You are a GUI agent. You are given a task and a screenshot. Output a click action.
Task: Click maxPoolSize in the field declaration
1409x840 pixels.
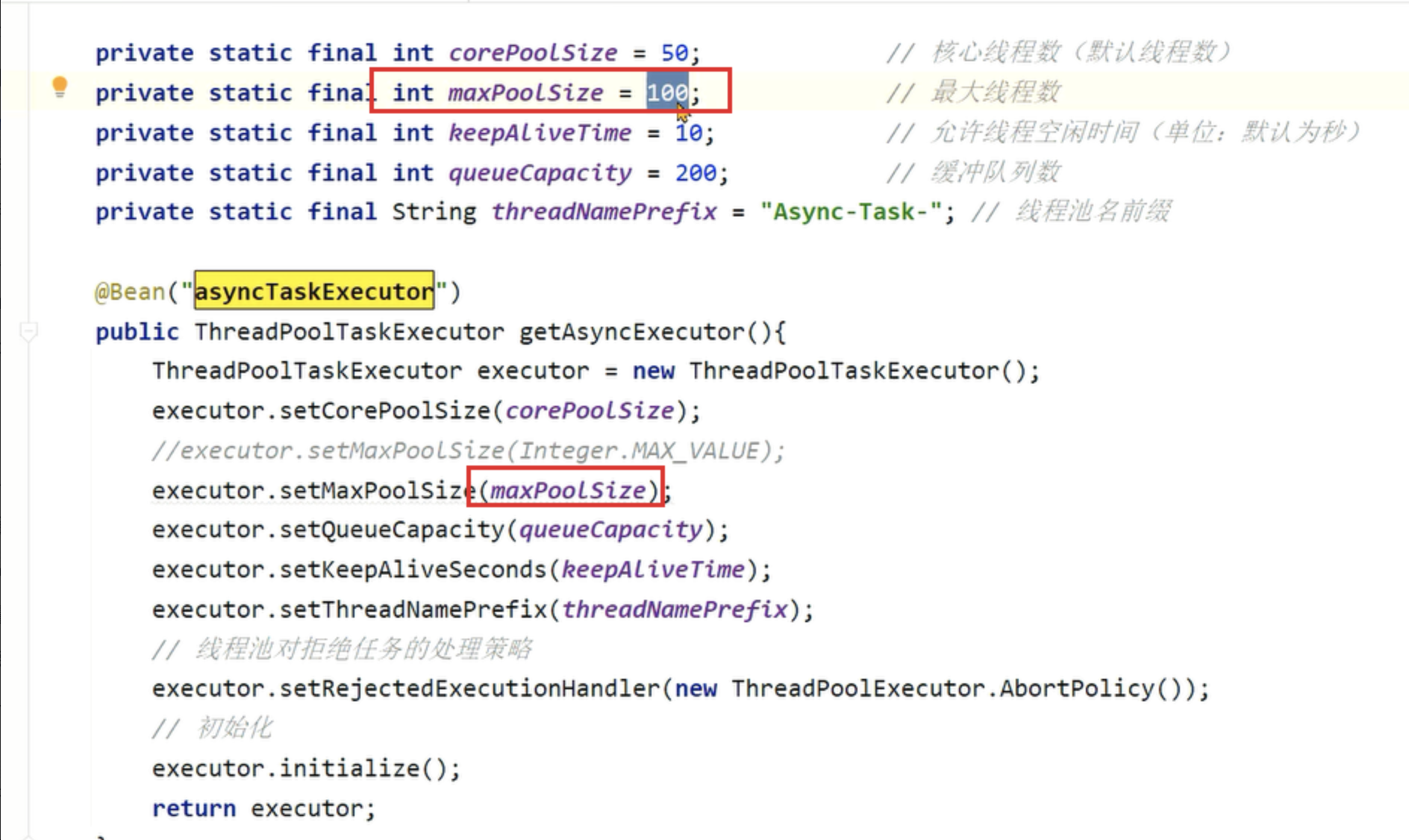(525, 93)
